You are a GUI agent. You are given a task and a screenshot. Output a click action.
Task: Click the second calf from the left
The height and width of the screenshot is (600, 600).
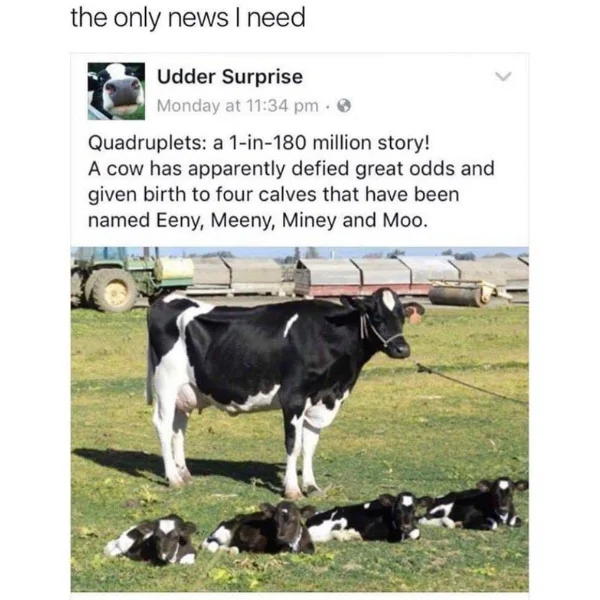[x=260, y=529]
